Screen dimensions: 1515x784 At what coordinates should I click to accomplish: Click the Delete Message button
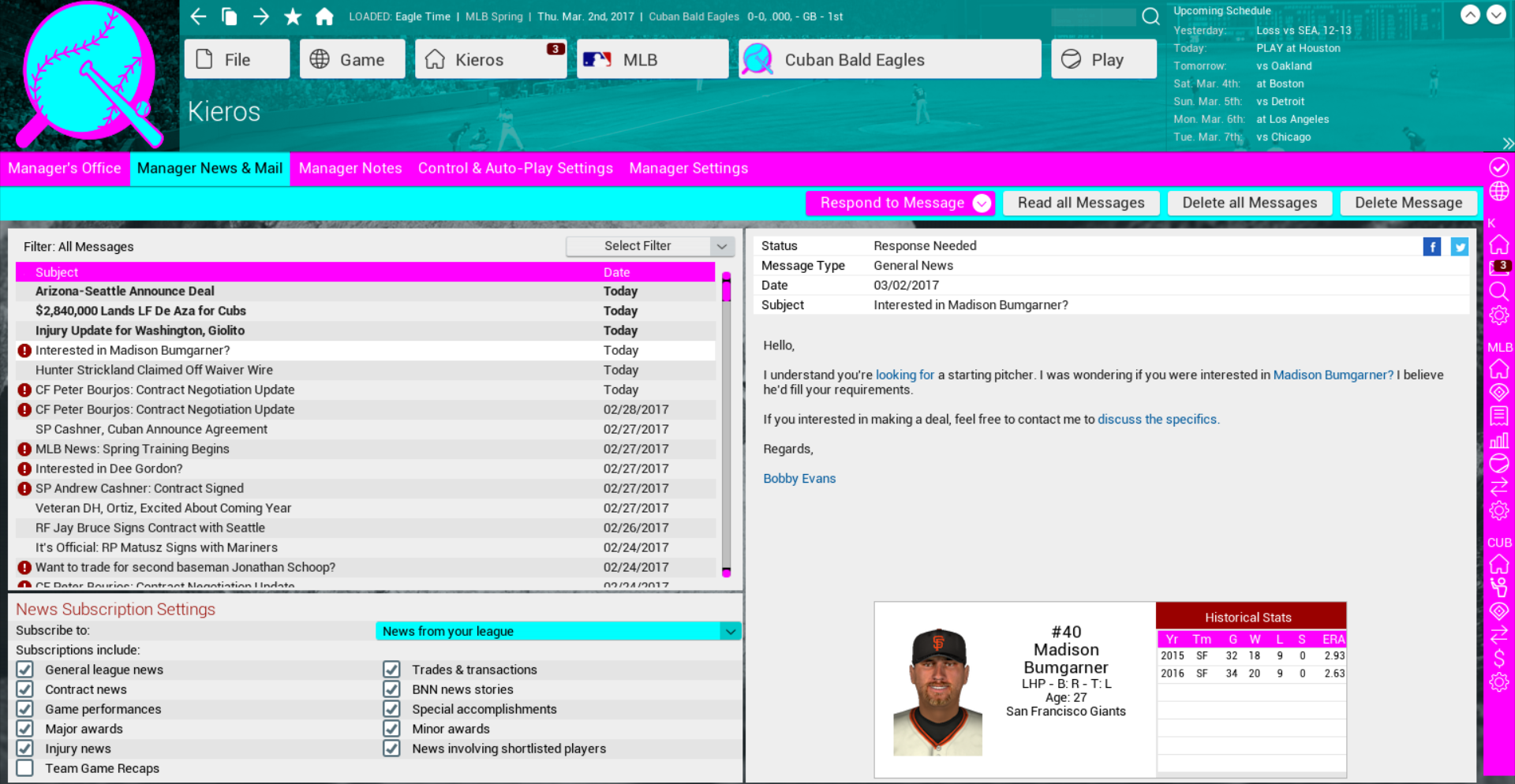point(1408,203)
